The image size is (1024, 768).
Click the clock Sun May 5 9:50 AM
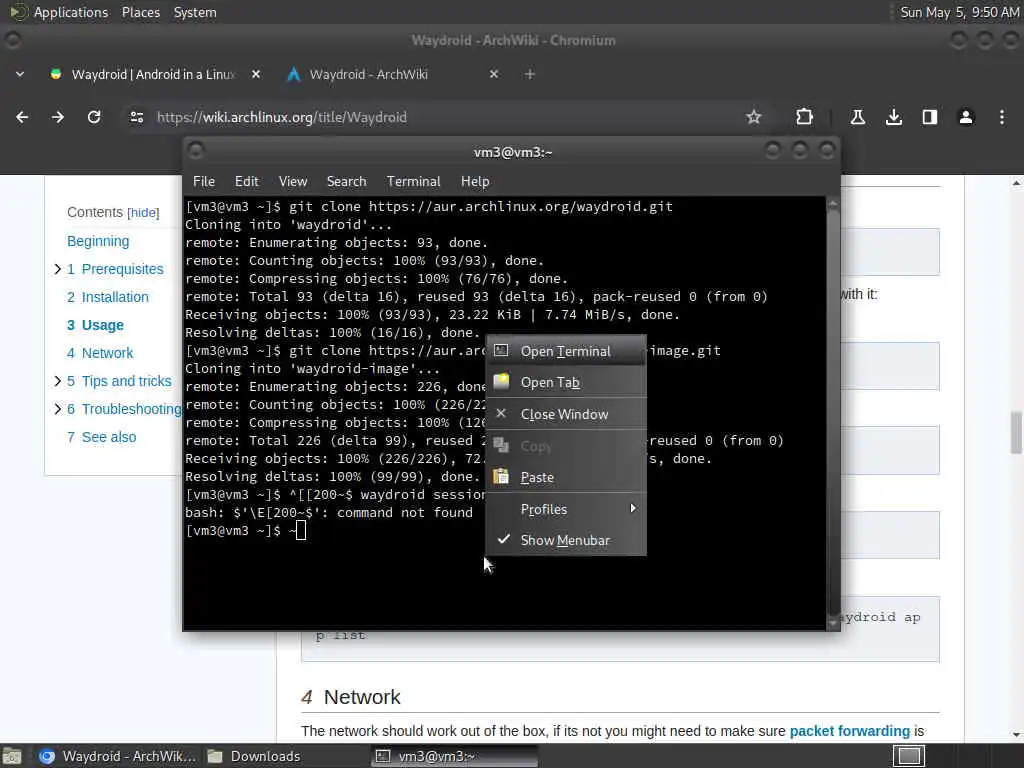[x=959, y=12]
